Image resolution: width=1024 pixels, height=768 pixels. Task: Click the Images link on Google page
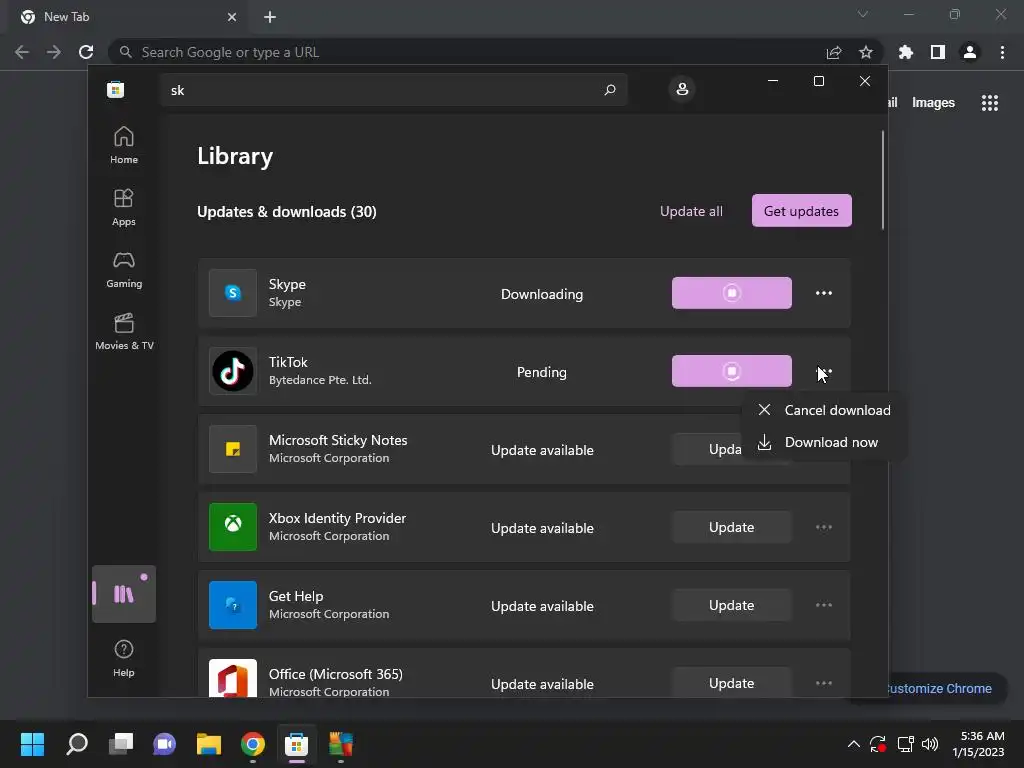(x=933, y=103)
